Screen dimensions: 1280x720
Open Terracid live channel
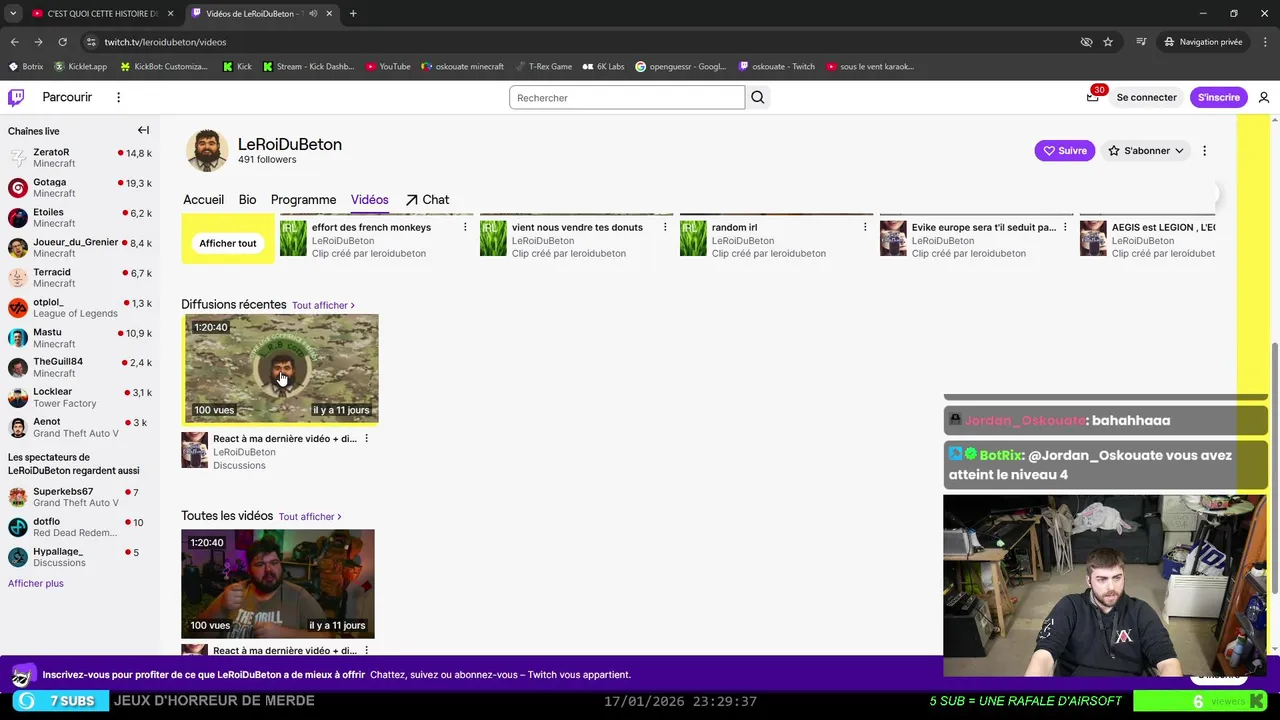80,278
